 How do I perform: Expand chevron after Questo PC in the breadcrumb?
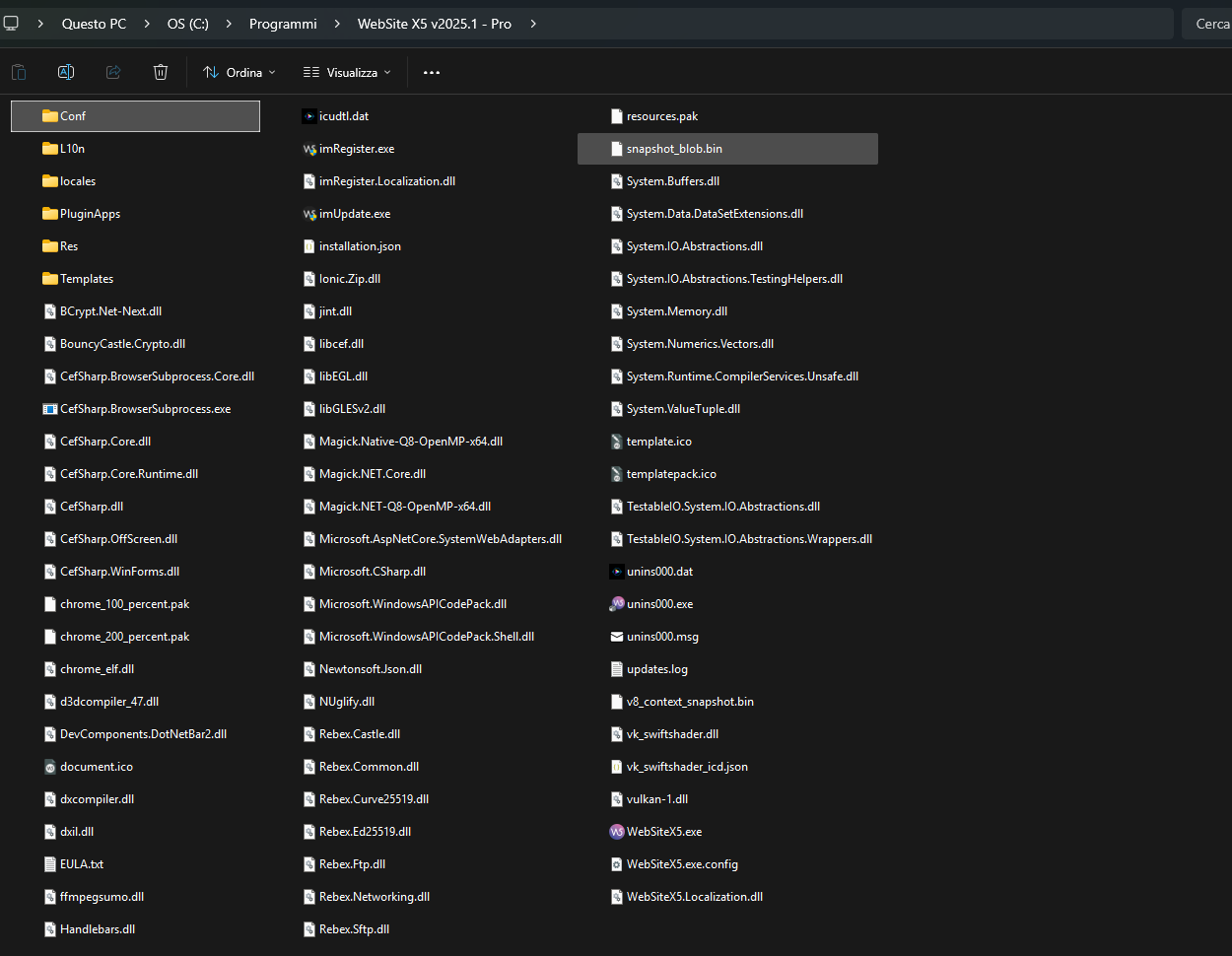click(147, 24)
